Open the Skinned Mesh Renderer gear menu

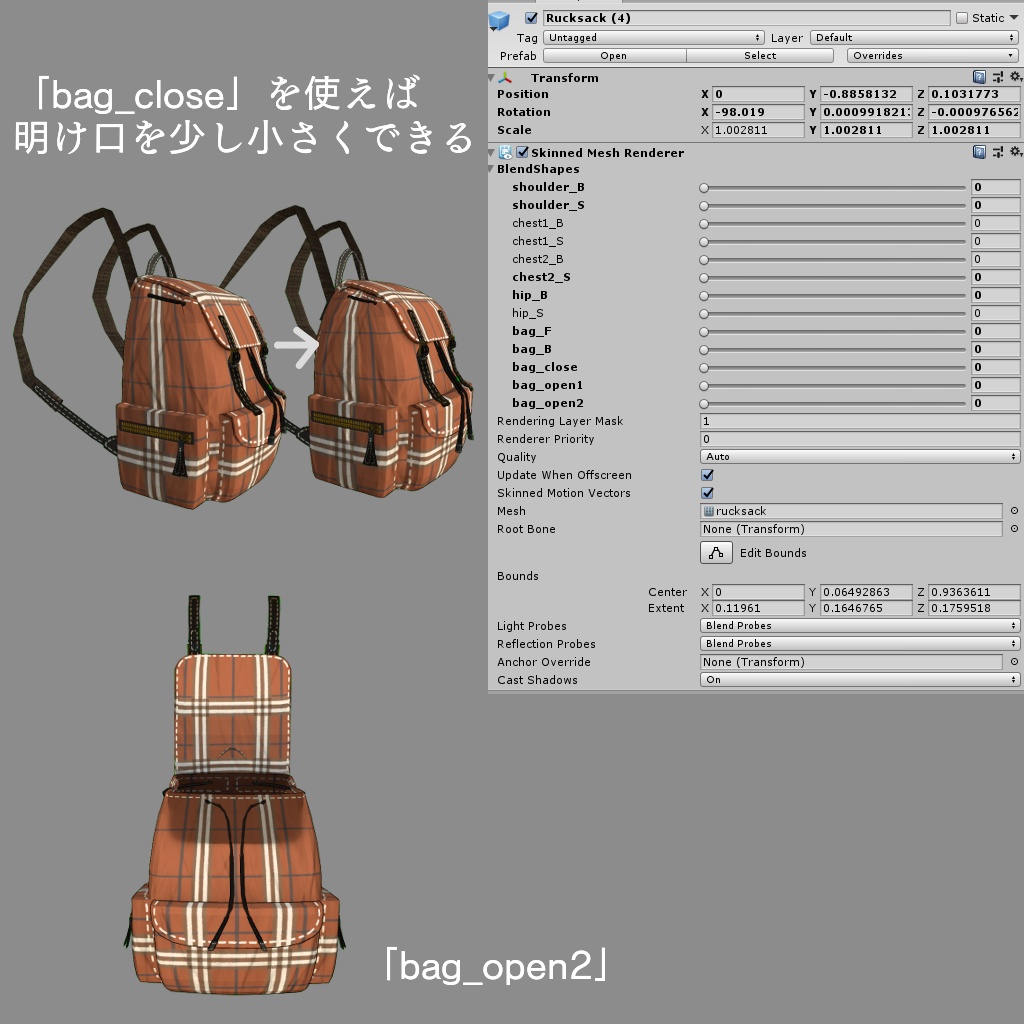tap(1016, 152)
